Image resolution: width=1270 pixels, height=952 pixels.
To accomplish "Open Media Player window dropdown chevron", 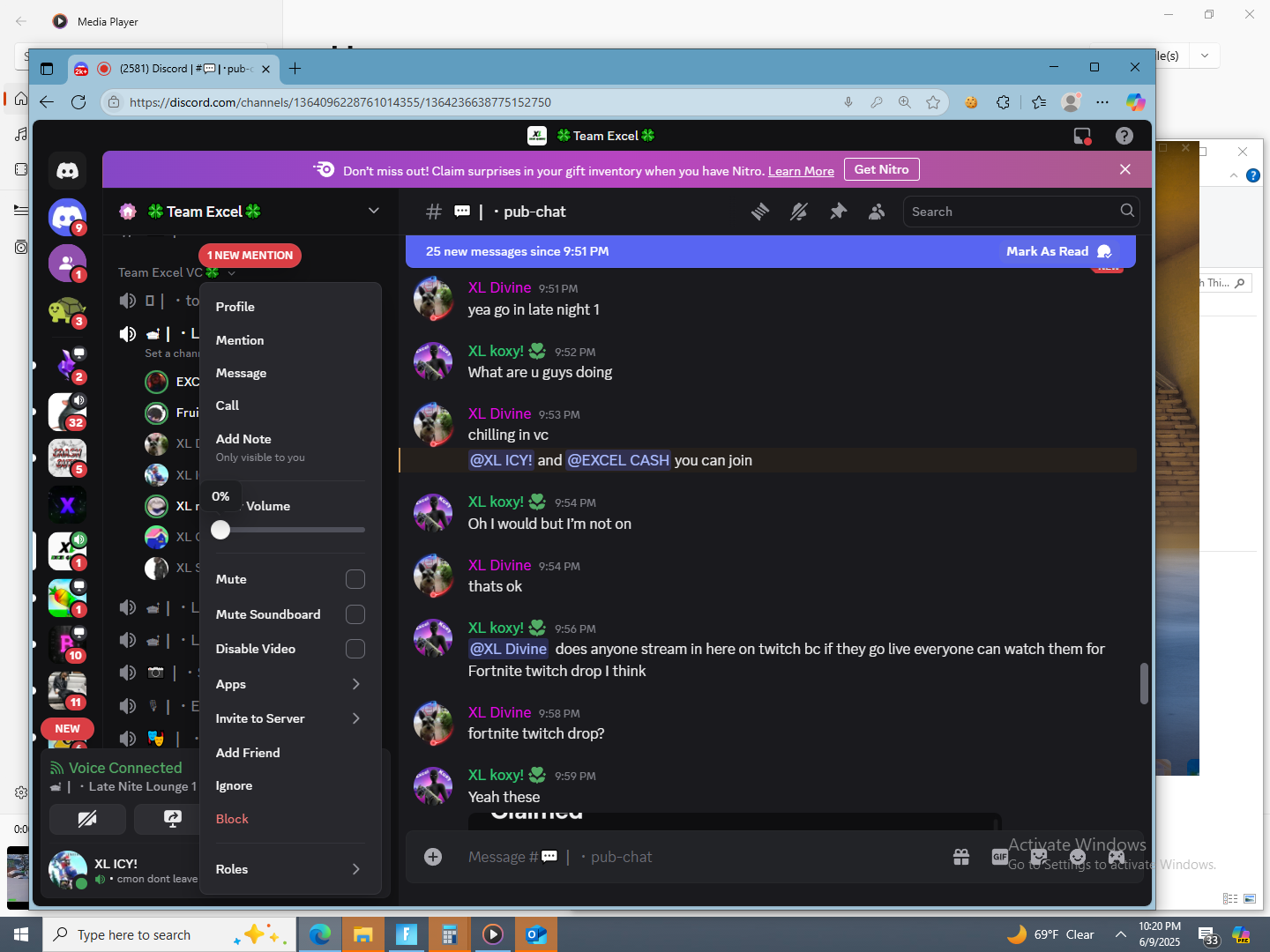I will [1205, 56].
